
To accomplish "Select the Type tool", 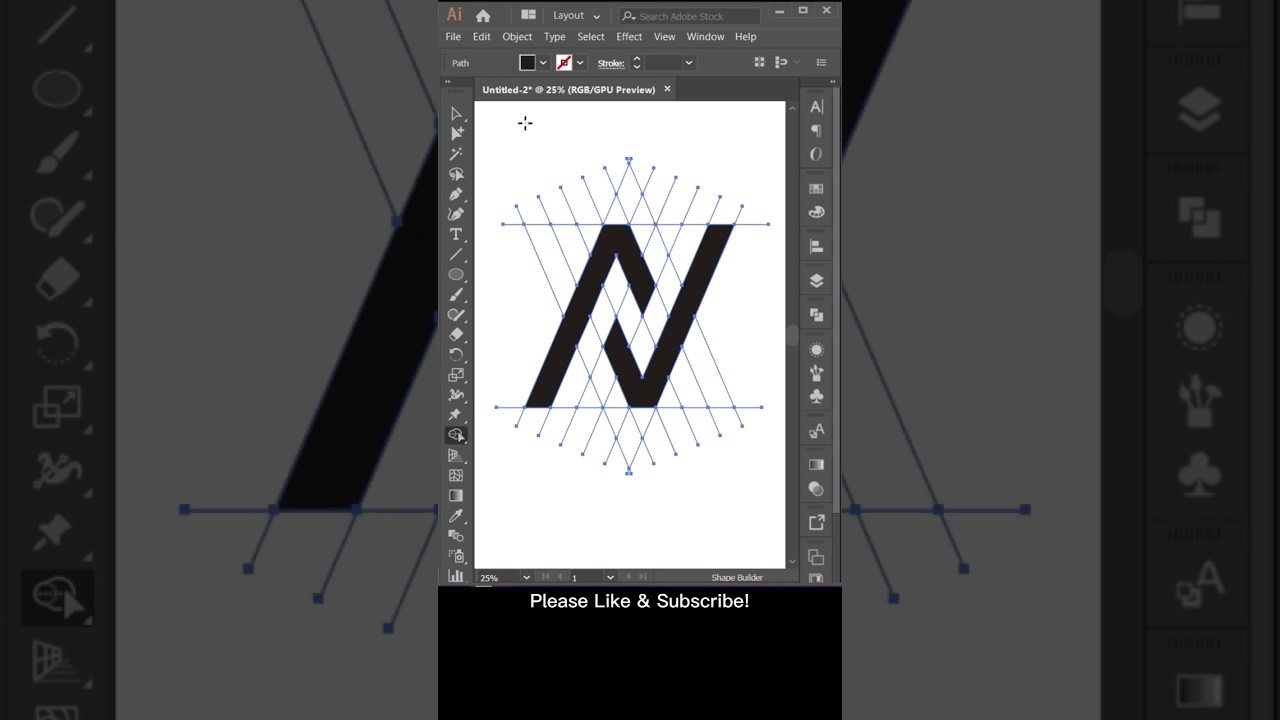I will tap(456, 234).
